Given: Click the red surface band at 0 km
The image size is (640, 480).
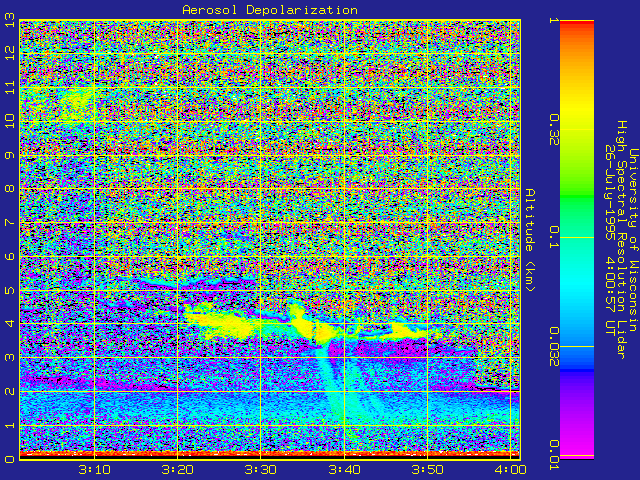Looking at the screenshot, I should click(x=270, y=454).
